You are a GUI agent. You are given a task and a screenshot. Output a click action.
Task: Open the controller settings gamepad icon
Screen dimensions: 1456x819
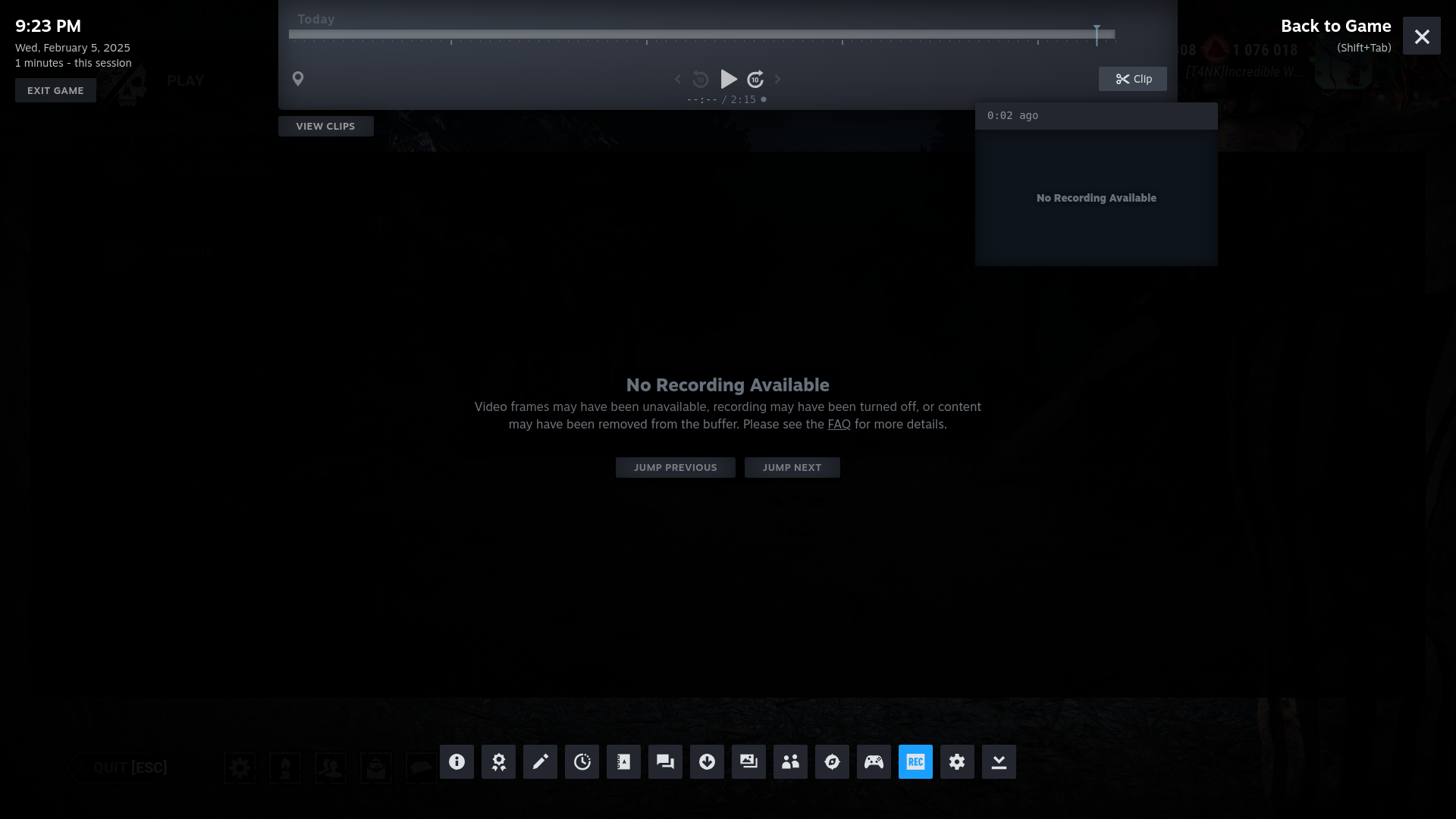pos(874,761)
